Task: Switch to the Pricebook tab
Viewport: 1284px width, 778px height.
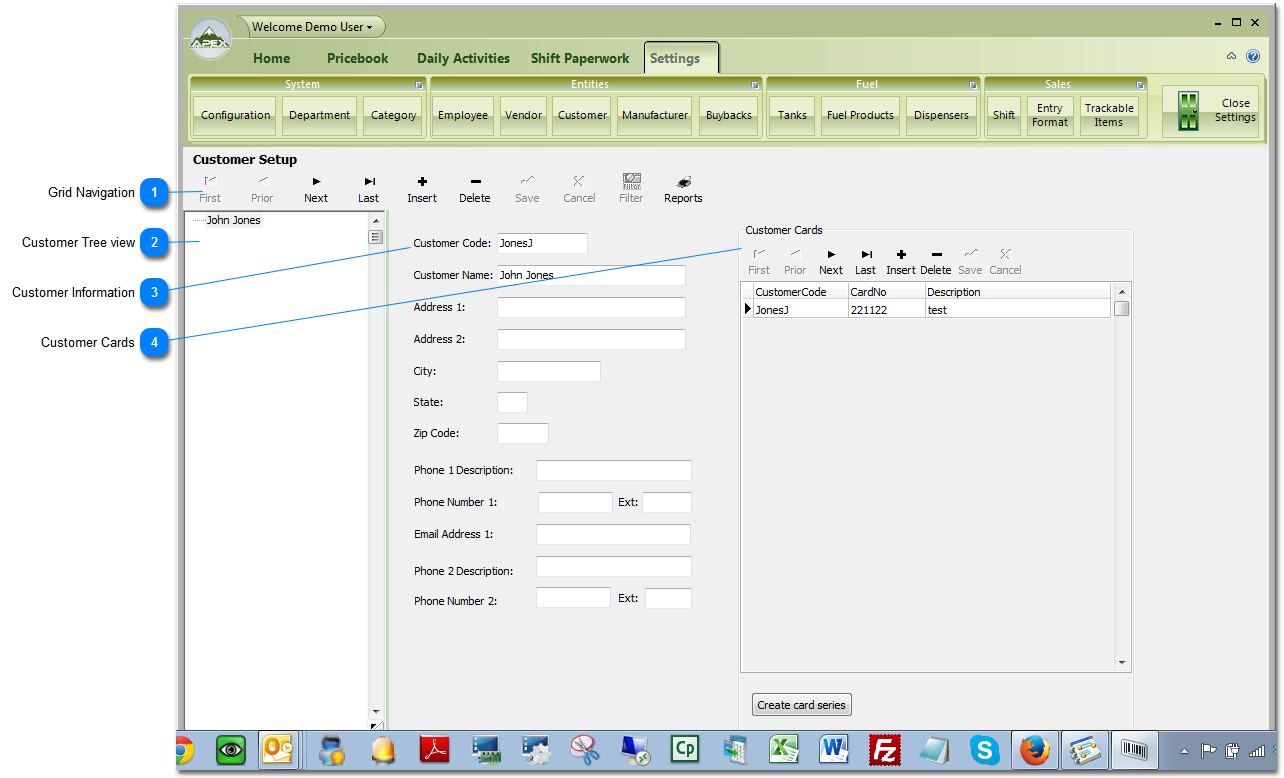Action: click(357, 58)
